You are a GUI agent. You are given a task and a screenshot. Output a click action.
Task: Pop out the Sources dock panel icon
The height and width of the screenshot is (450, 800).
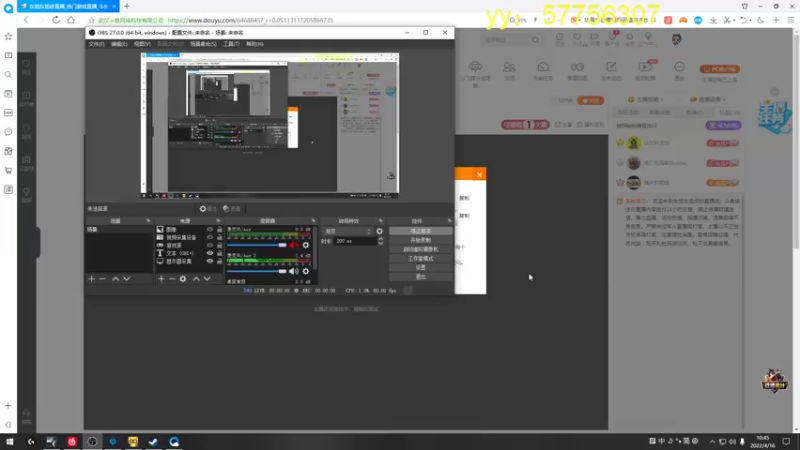coord(218,221)
